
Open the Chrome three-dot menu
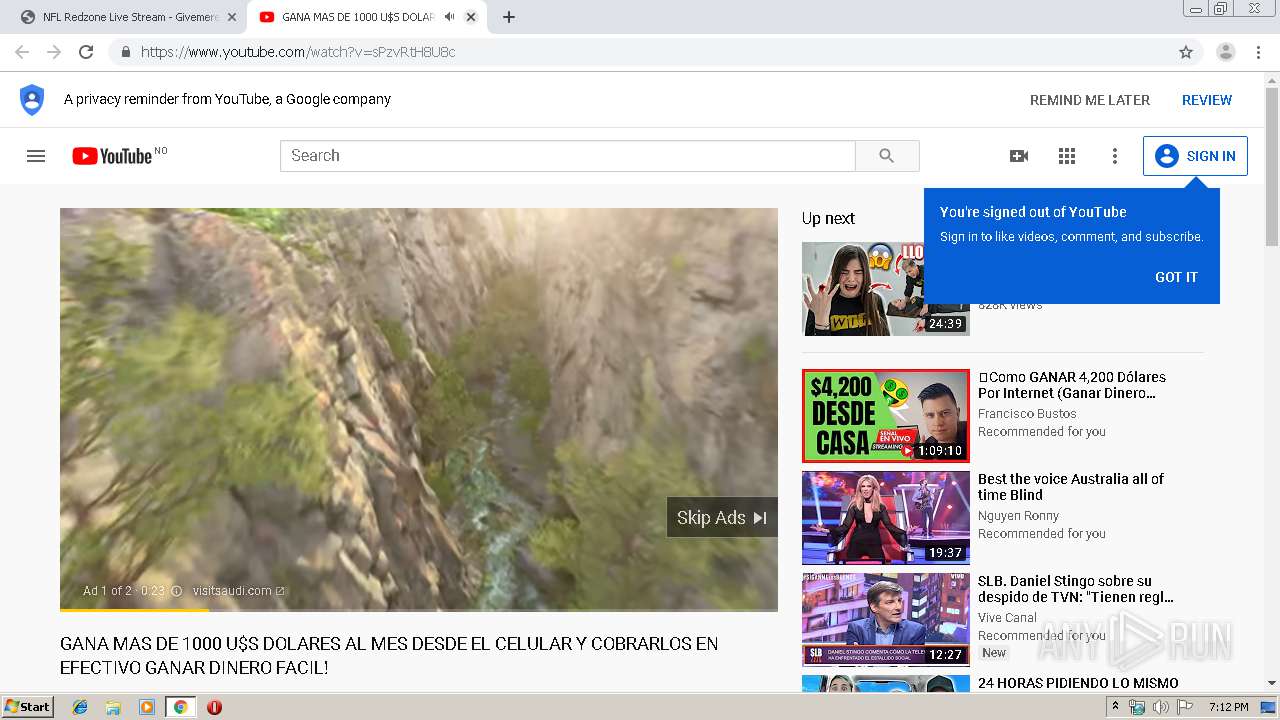point(1258,52)
